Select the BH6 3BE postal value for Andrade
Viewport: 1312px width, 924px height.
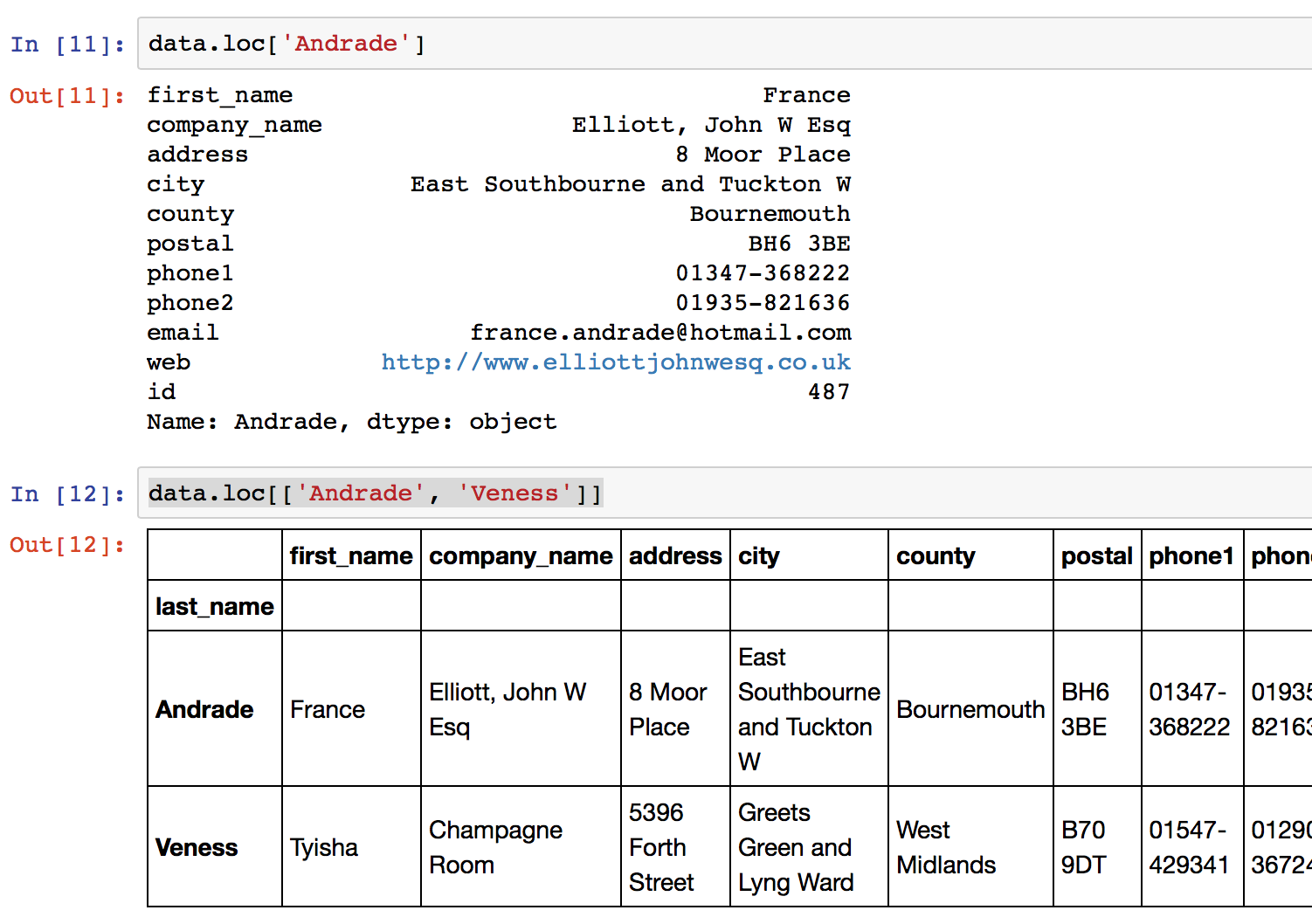pyautogui.click(x=1086, y=709)
